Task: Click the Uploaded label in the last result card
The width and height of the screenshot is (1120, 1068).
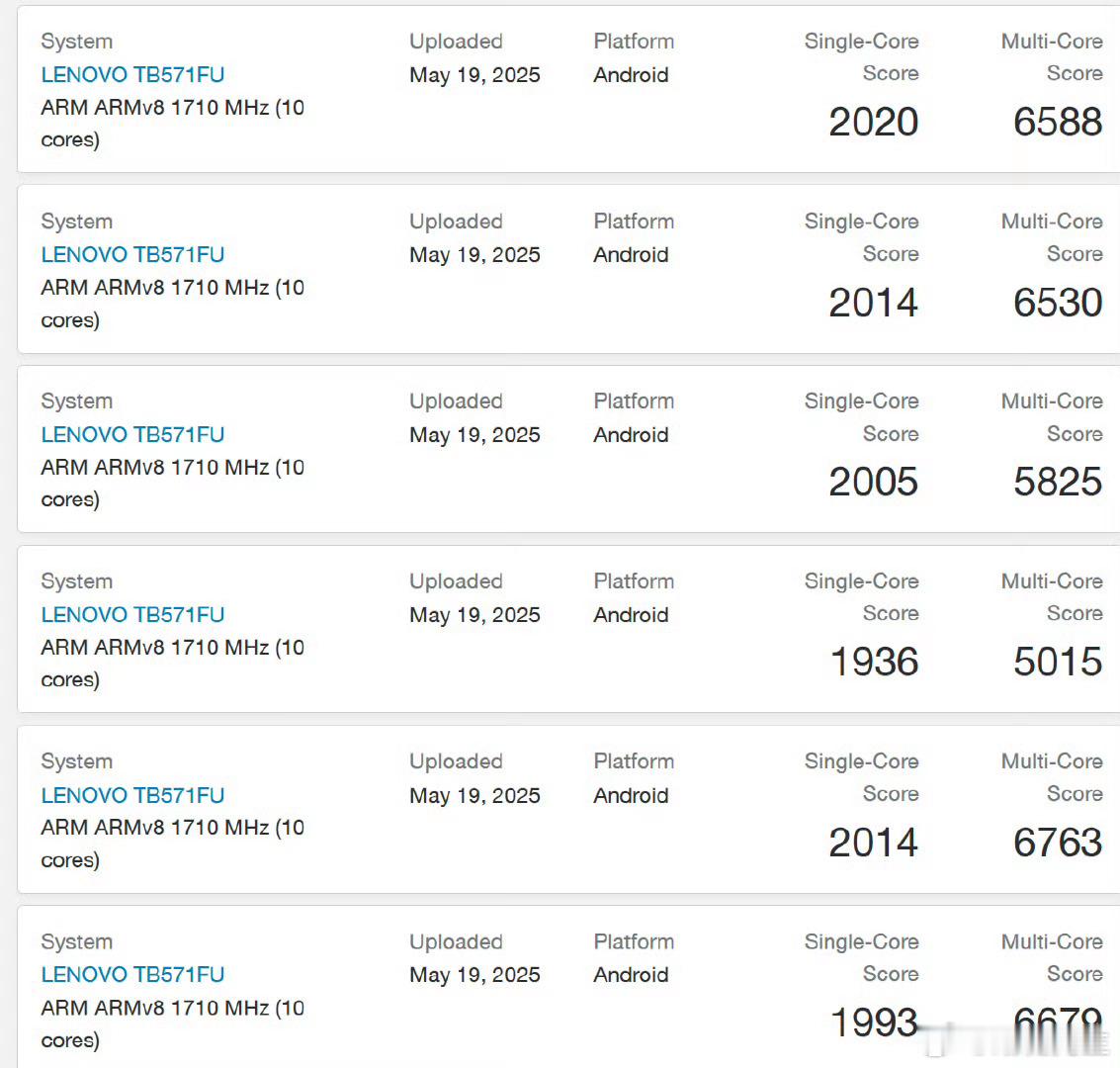Action: click(x=456, y=941)
